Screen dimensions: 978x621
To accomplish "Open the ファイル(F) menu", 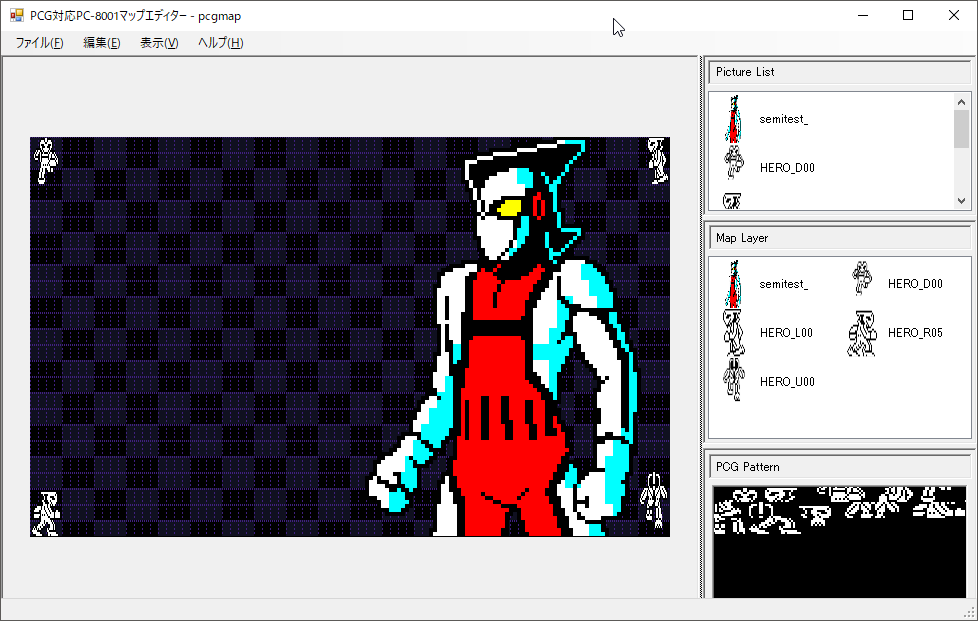I will [x=39, y=42].
